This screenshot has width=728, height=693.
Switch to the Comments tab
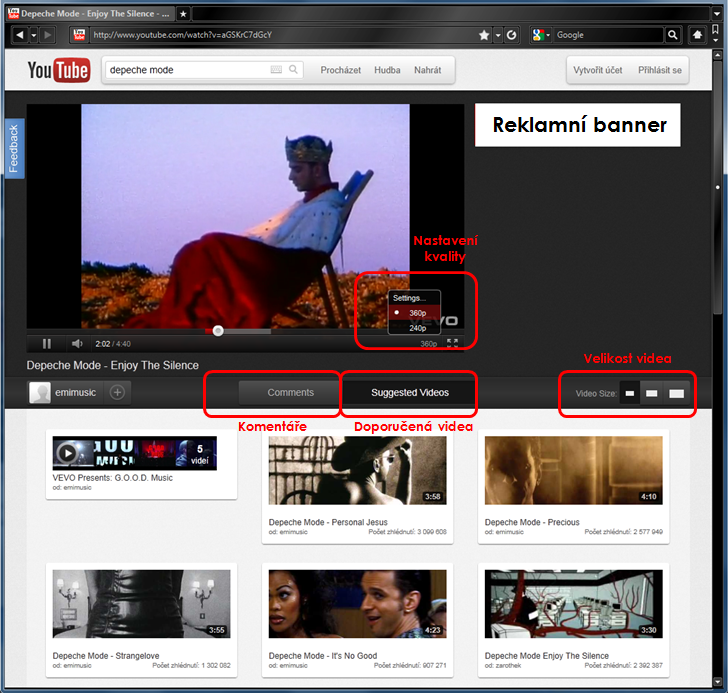coord(290,392)
